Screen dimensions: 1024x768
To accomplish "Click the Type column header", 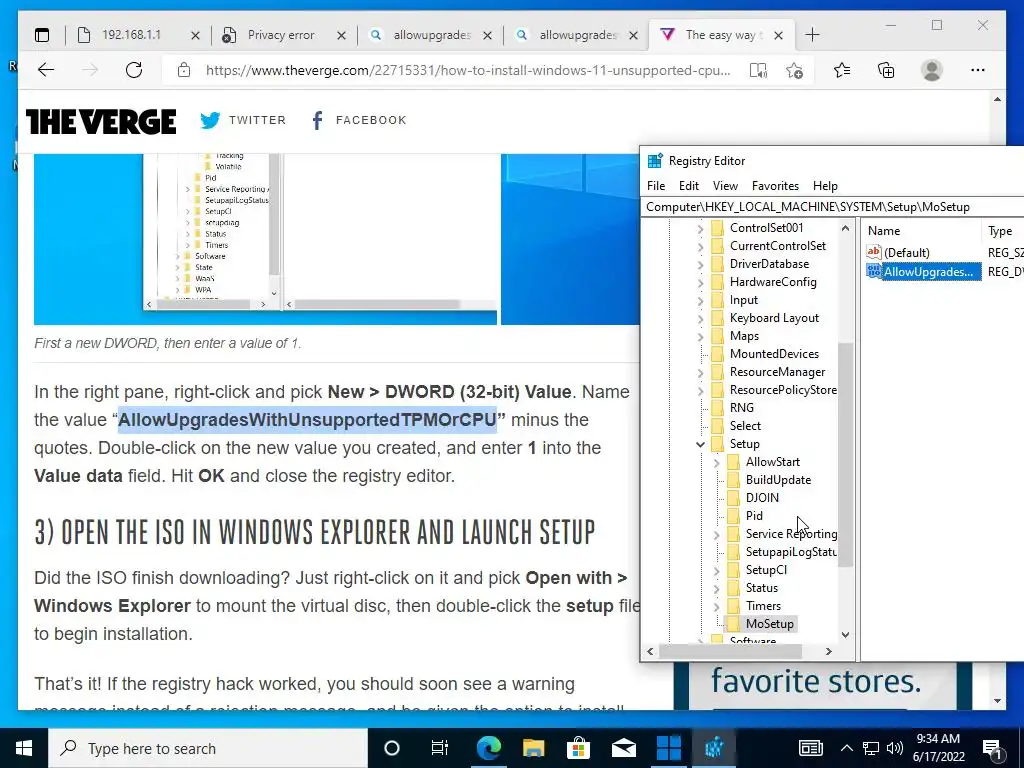I will pyautogui.click(x=1002, y=231).
